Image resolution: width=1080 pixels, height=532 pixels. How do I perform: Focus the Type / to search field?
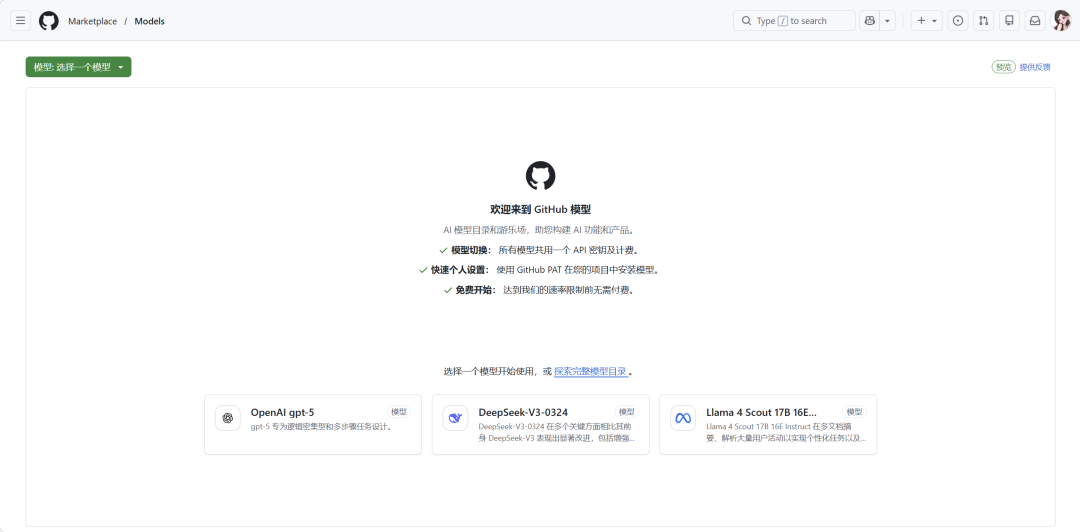797,21
